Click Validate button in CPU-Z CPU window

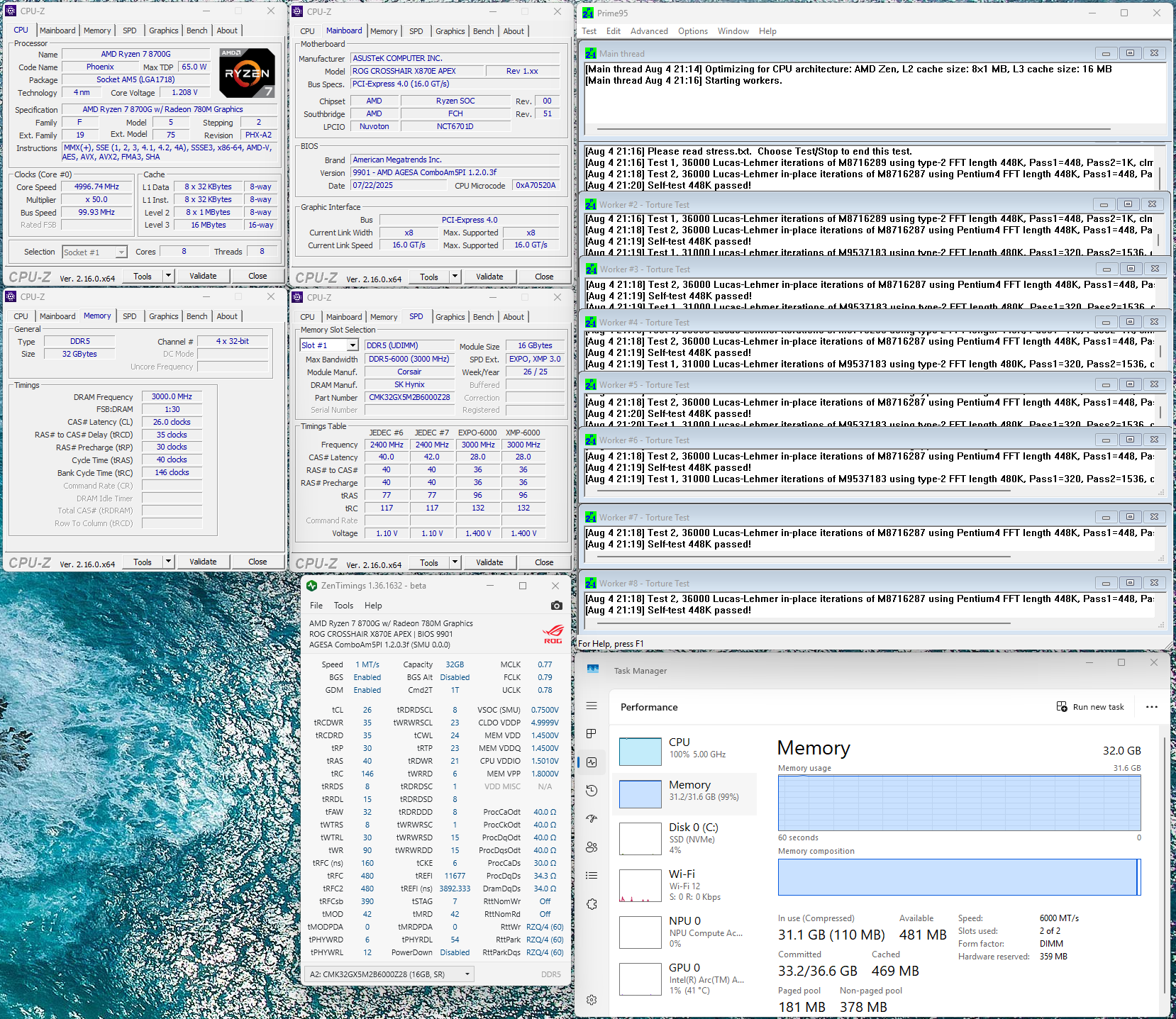[203, 276]
